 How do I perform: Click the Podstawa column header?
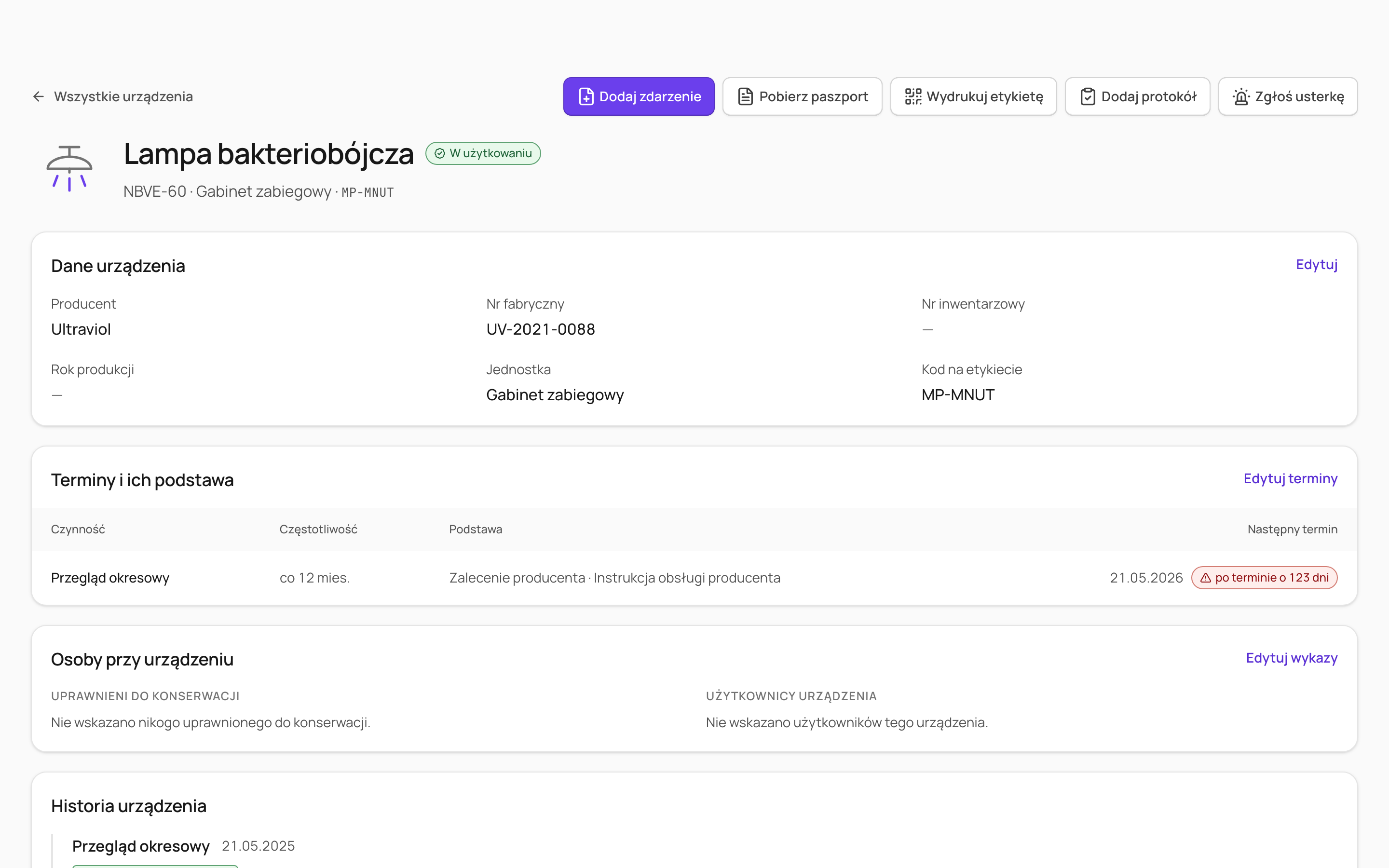pos(476,529)
